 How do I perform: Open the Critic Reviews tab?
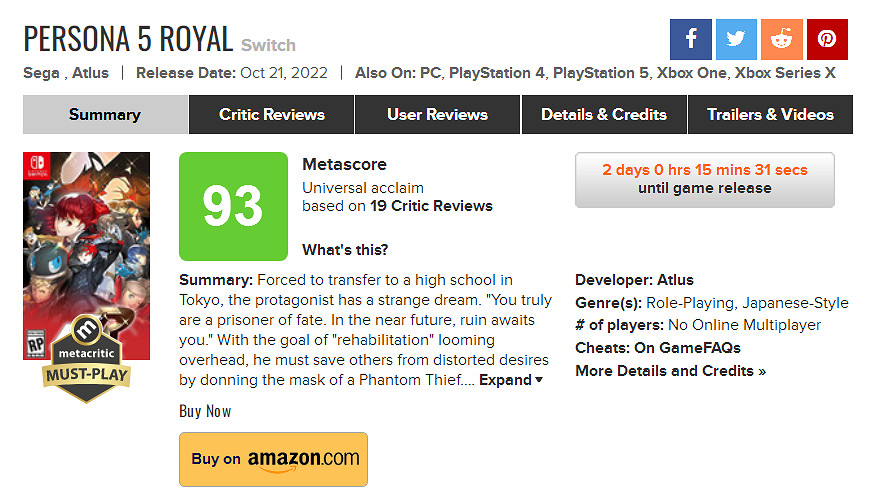(272, 115)
